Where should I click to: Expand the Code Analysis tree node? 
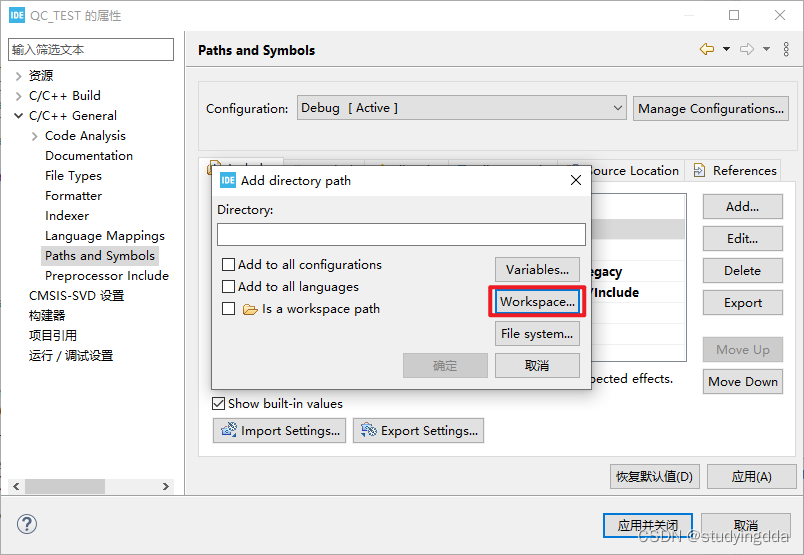[x=34, y=136]
